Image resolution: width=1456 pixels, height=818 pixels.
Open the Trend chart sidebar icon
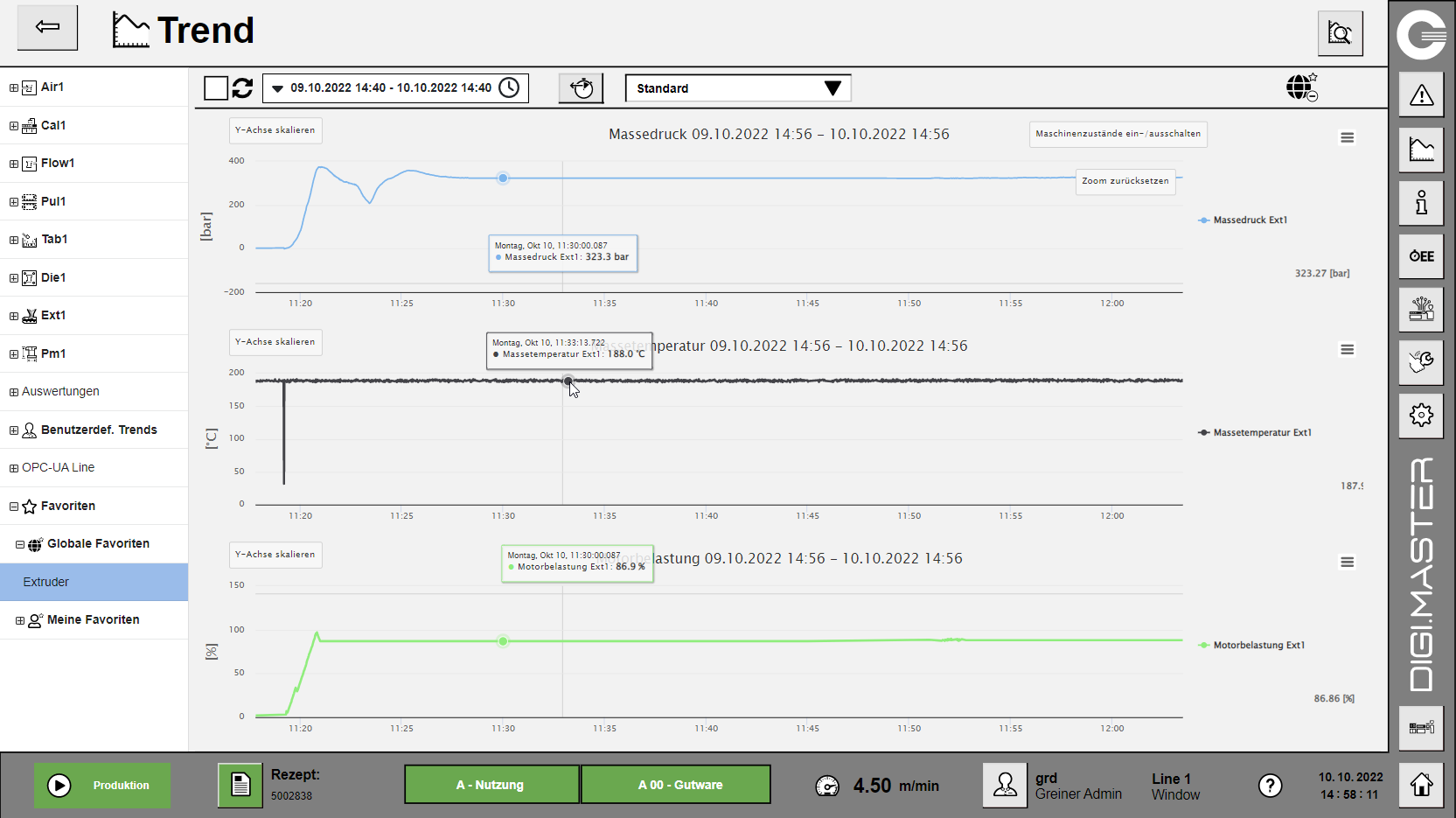point(1421,150)
